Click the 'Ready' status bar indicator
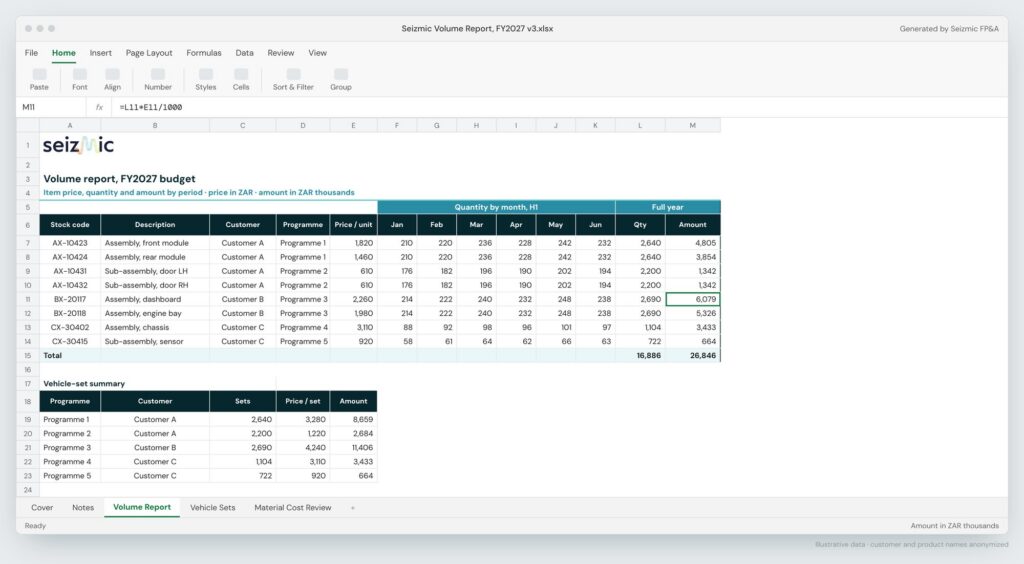The height and width of the screenshot is (564, 1024). click(x=35, y=525)
